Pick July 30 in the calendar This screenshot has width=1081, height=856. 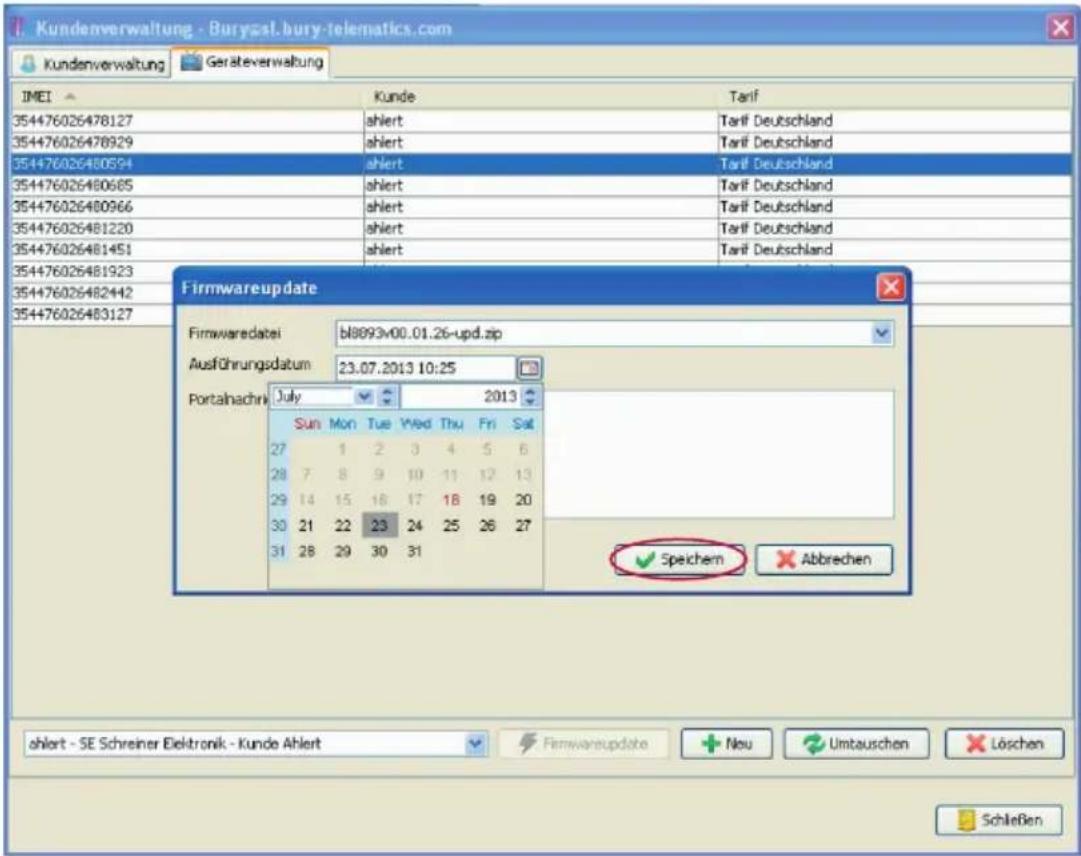point(379,551)
